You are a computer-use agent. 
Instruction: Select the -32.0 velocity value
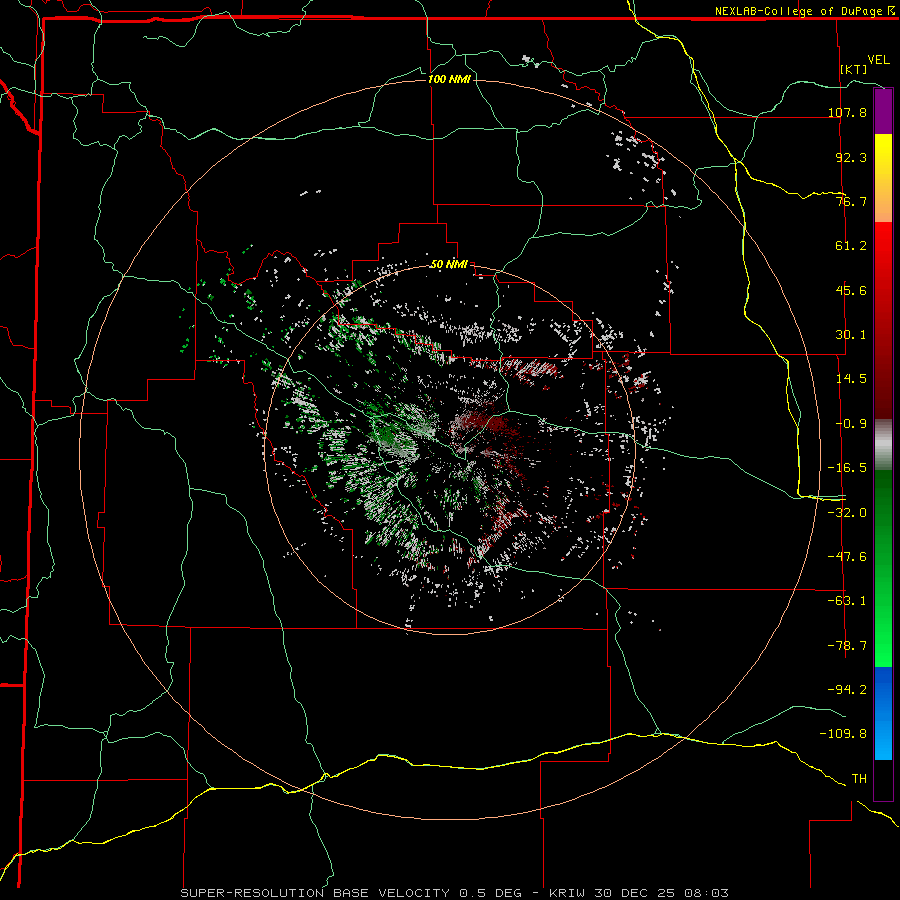tap(847, 513)
